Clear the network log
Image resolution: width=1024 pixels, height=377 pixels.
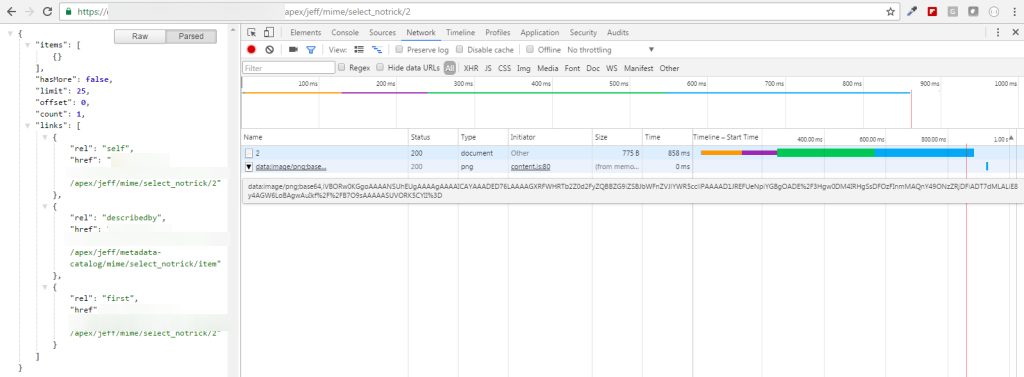[269, 50]
